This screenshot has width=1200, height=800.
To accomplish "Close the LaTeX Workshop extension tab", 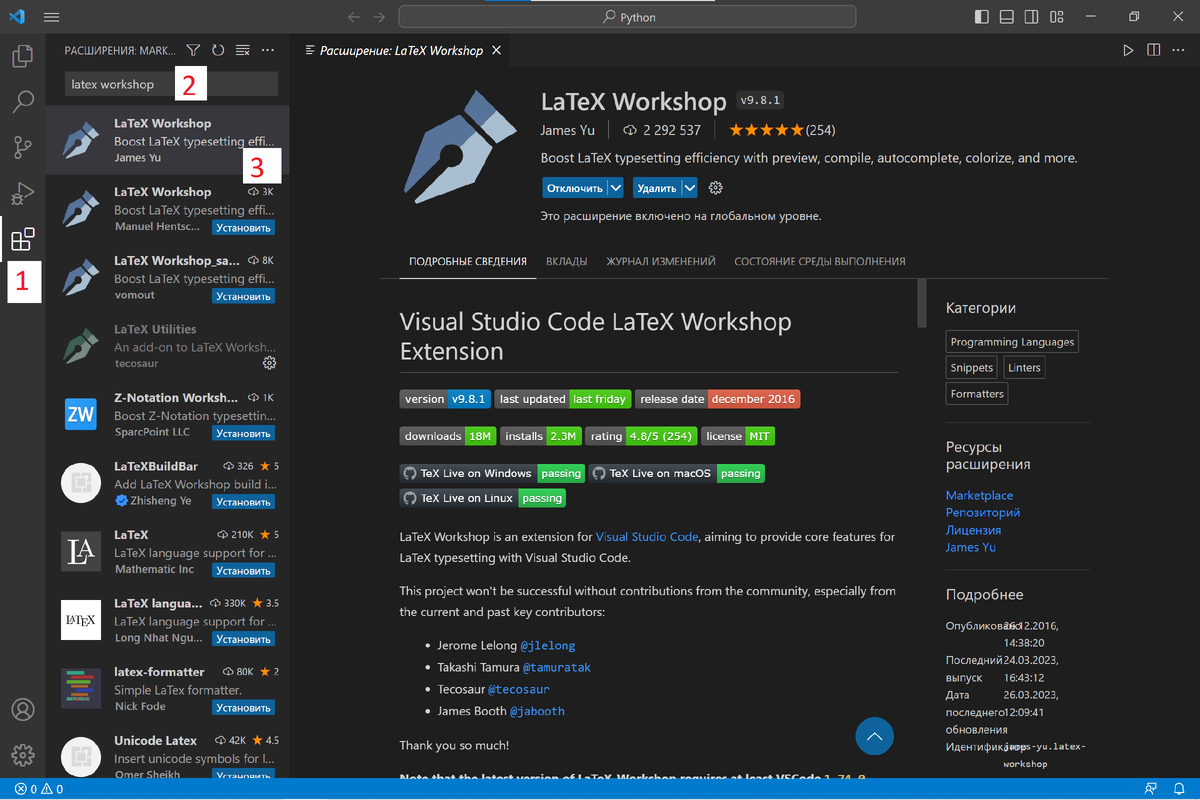I will [x=499, y=50].
